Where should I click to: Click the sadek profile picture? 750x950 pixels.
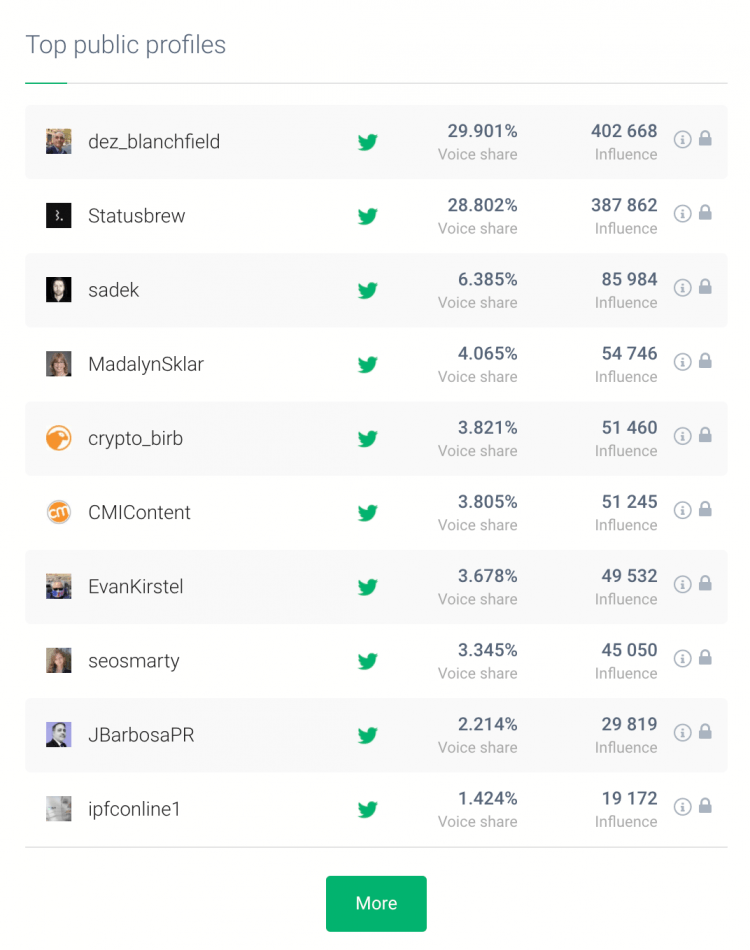(x=59, y=290)
